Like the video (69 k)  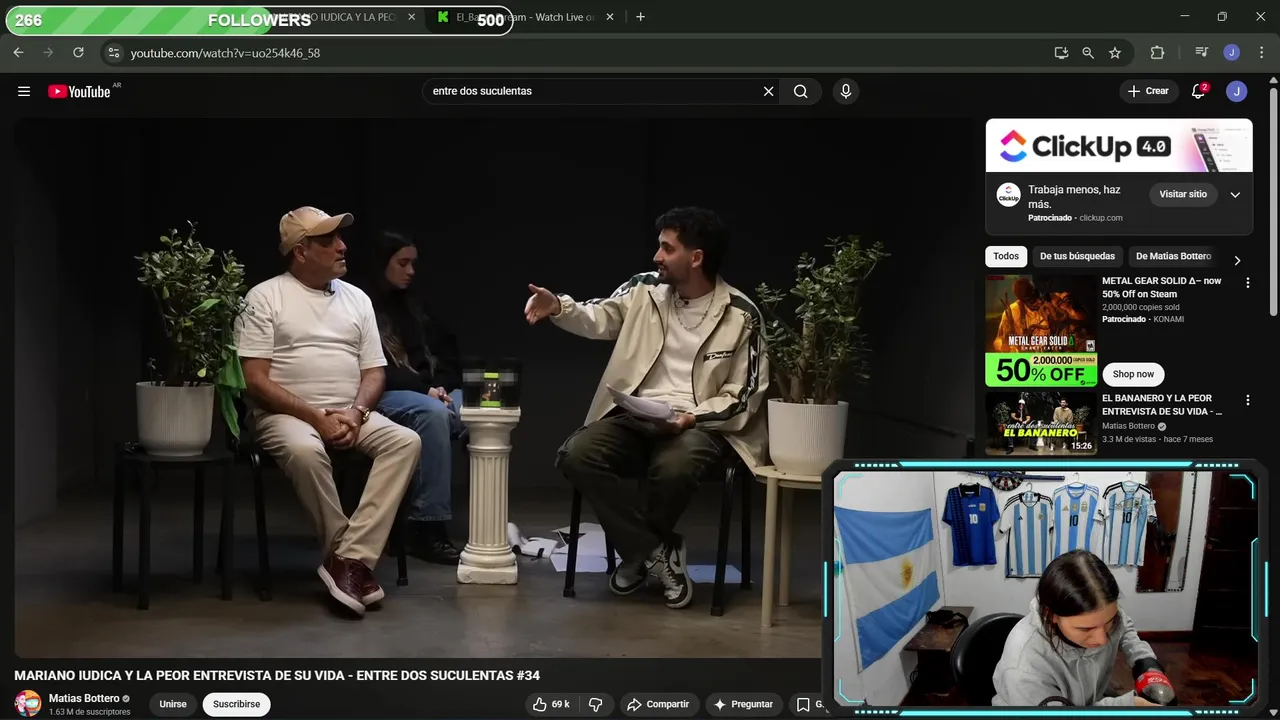point(551,704)
